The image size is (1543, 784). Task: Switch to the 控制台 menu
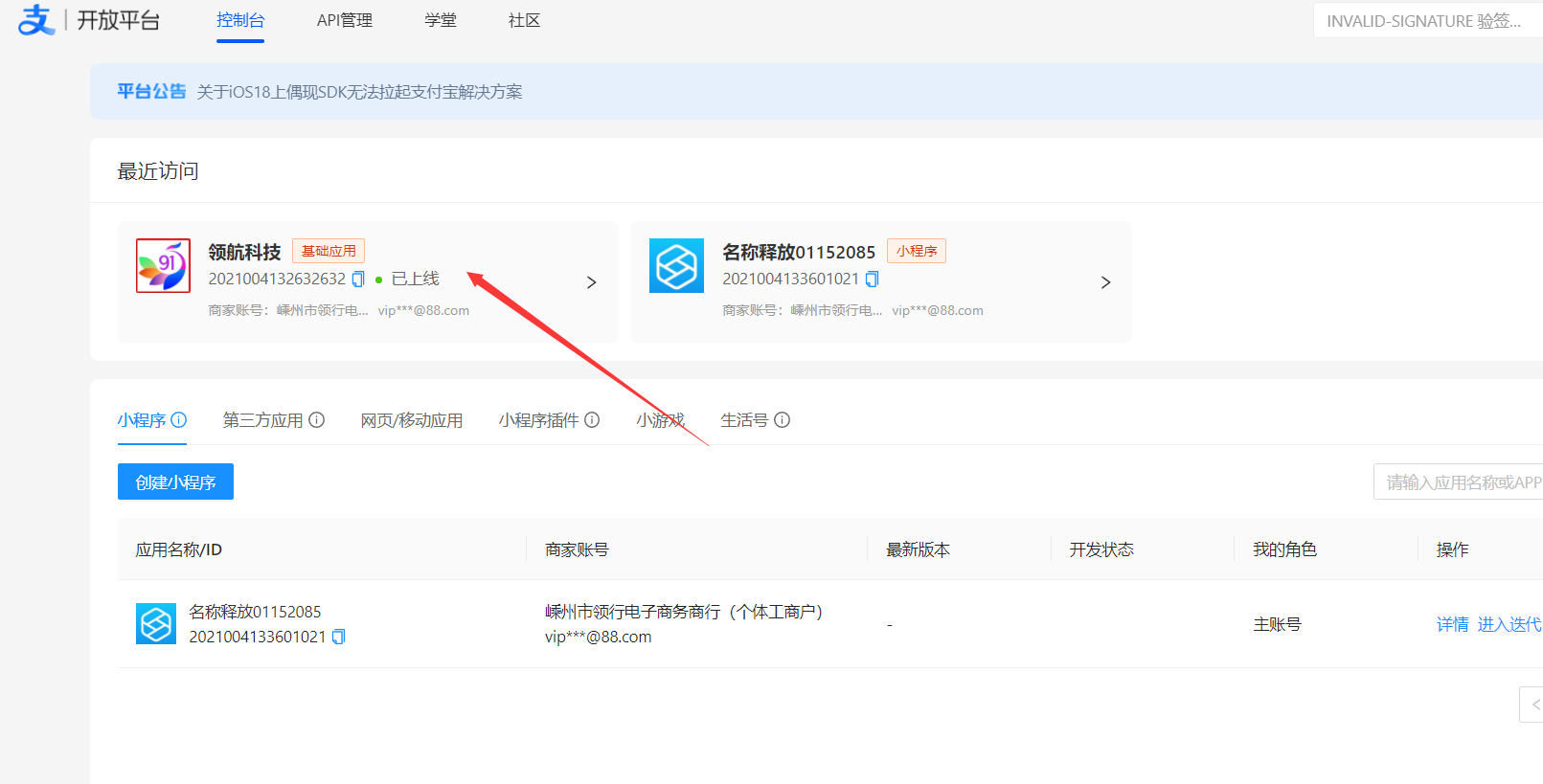pyautogui.click(x=240, y=20)
